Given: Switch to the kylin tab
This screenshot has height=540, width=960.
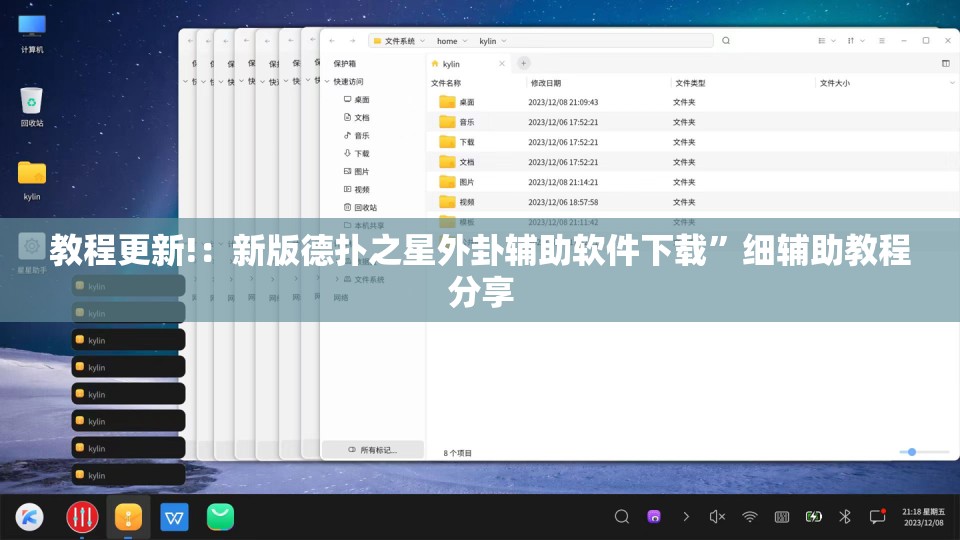Looking at the screenshot, I should 468,64.
